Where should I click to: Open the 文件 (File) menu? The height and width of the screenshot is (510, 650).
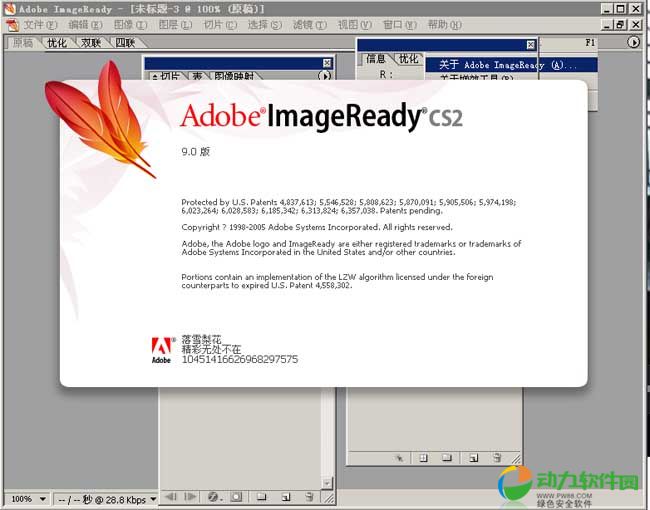pos(40,24)
